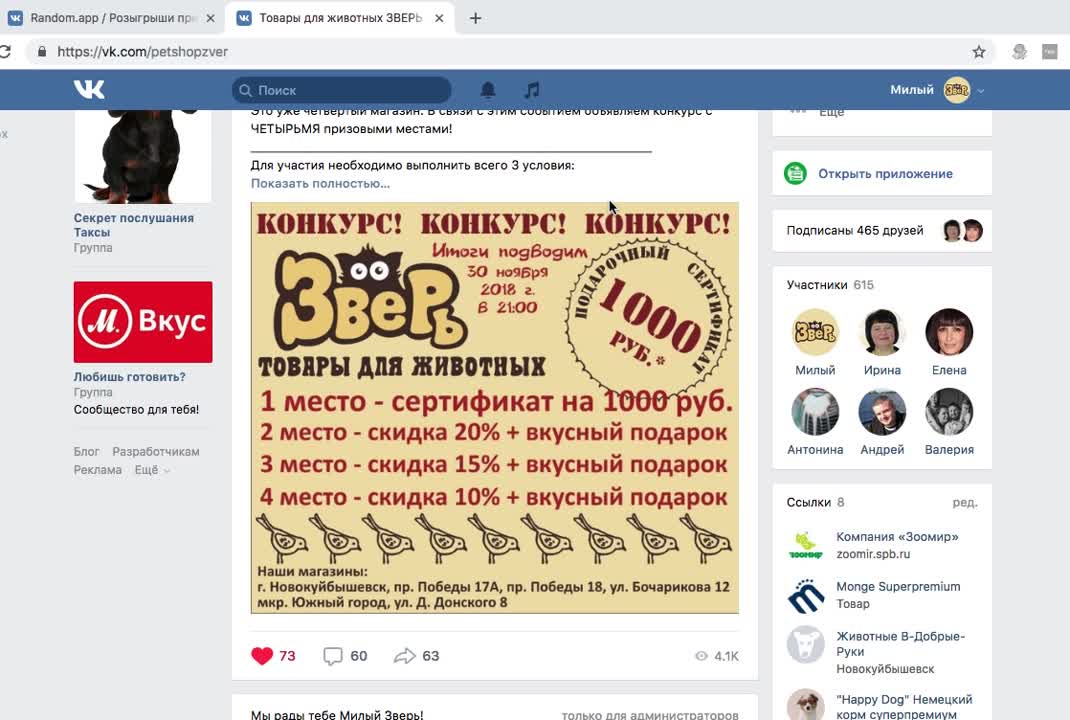
Task: Click the М.Вкус red ad banner
Action: coord(143,322)
